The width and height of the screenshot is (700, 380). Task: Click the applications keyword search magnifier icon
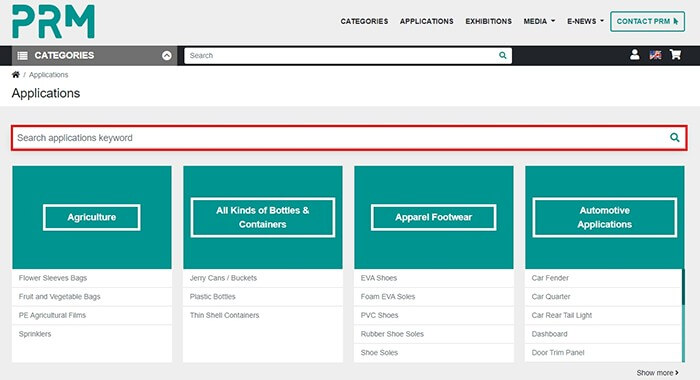click(x=675, y=138)
